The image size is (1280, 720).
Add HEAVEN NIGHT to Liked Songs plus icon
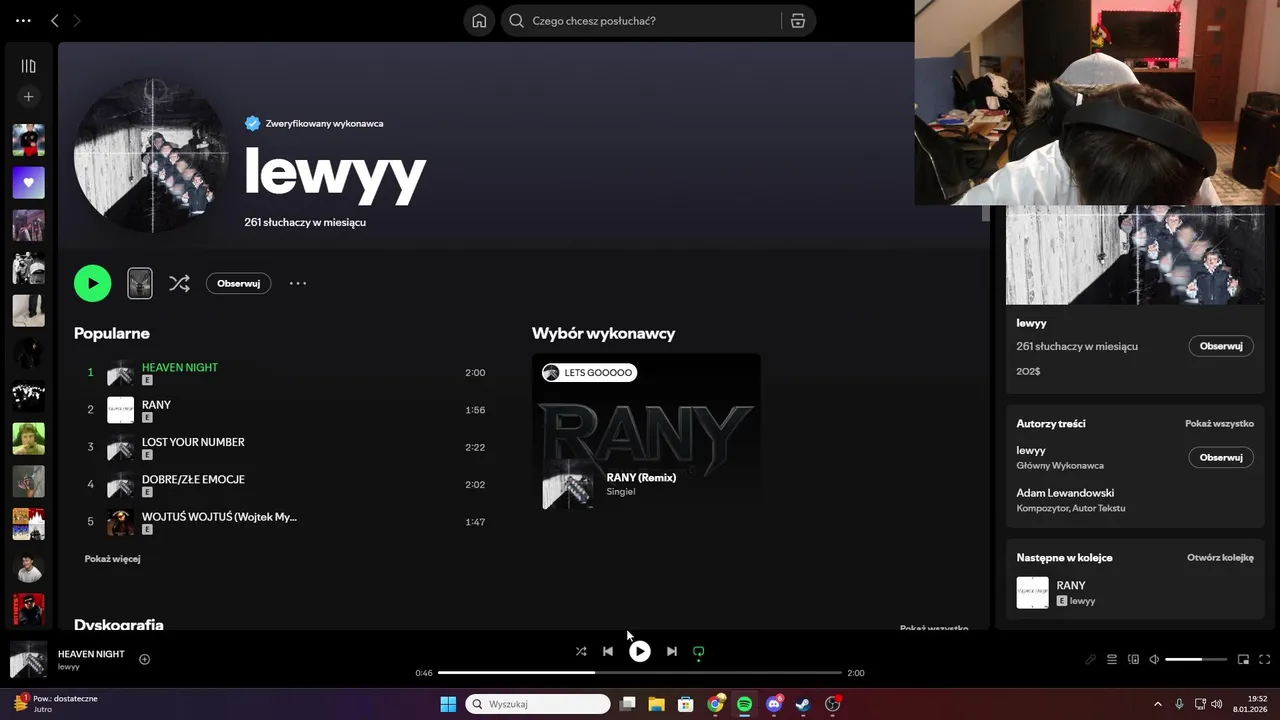tap(145, 659)
